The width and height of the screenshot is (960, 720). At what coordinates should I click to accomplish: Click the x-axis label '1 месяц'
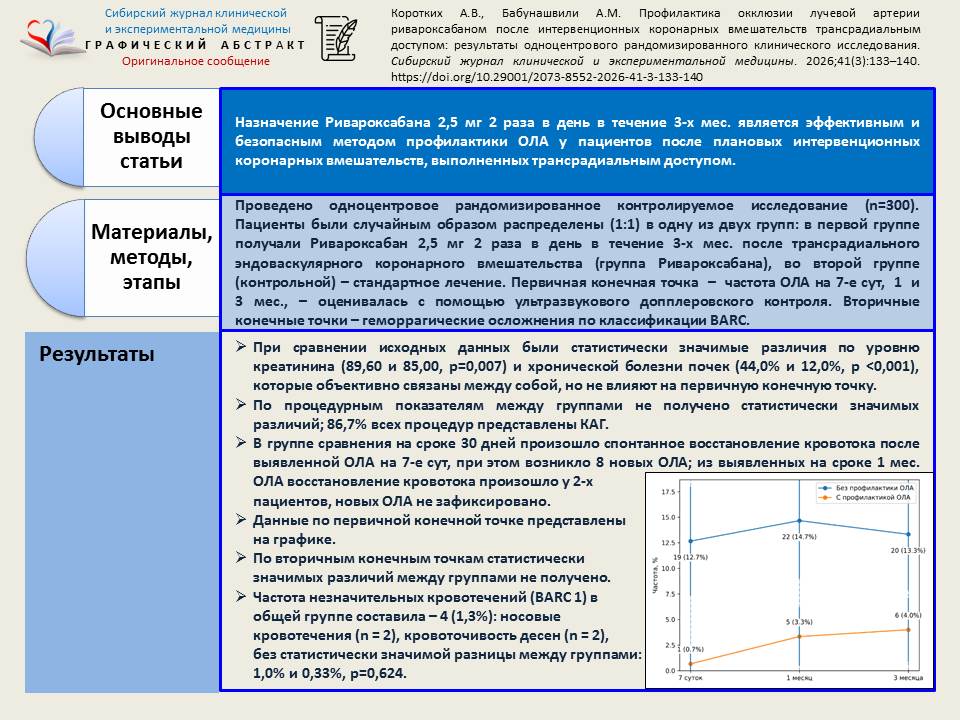pos(799,678)
